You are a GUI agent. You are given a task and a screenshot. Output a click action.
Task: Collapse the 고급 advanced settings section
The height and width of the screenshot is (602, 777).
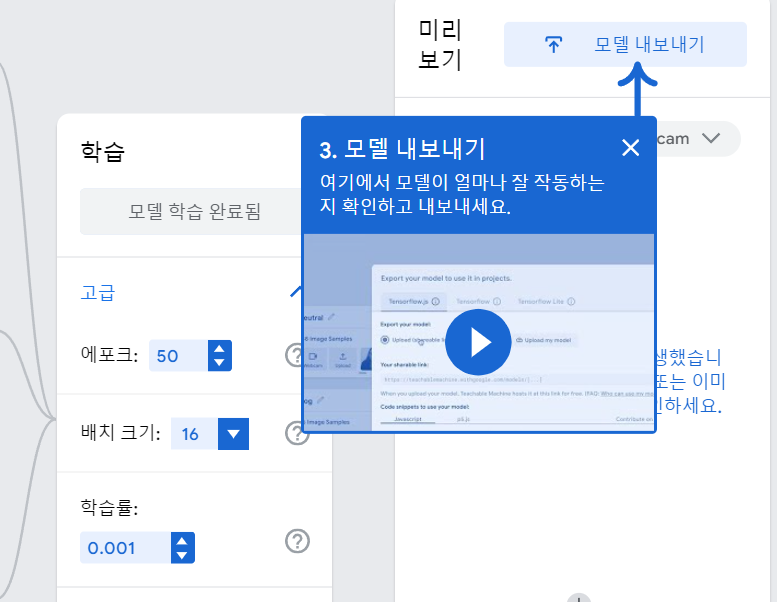296,292
